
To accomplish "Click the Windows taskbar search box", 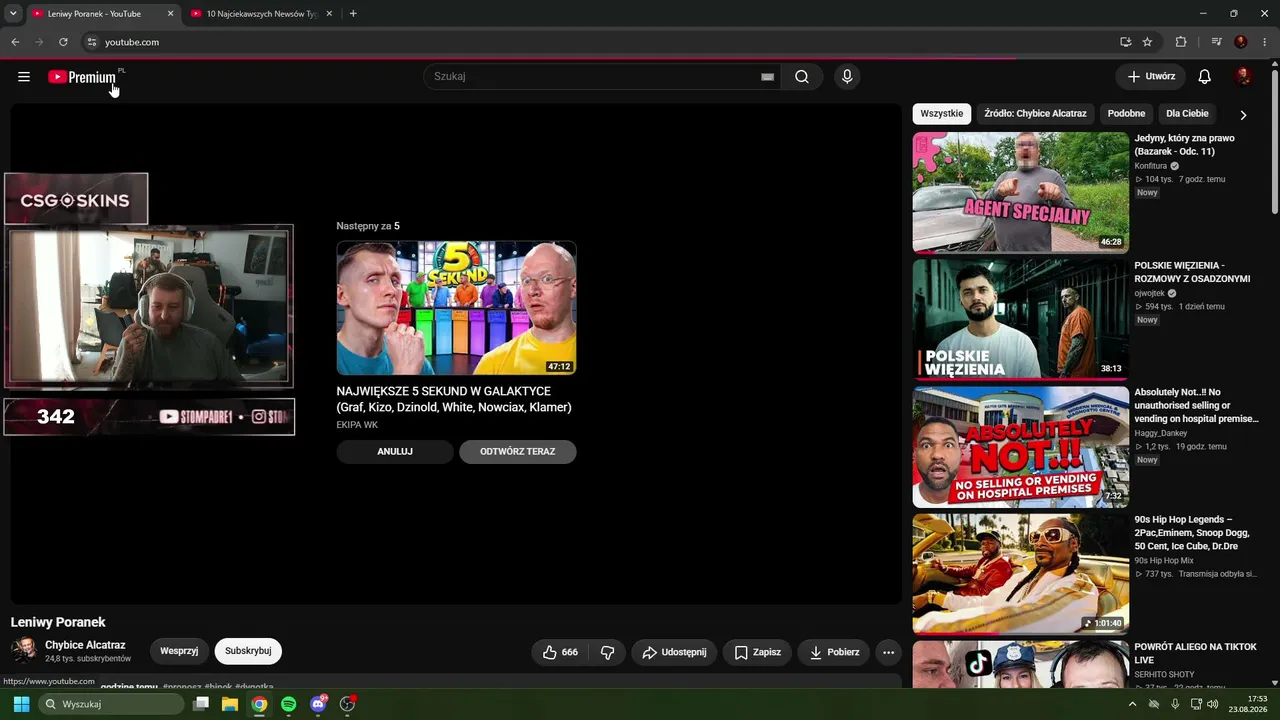I will pos(111,704).
